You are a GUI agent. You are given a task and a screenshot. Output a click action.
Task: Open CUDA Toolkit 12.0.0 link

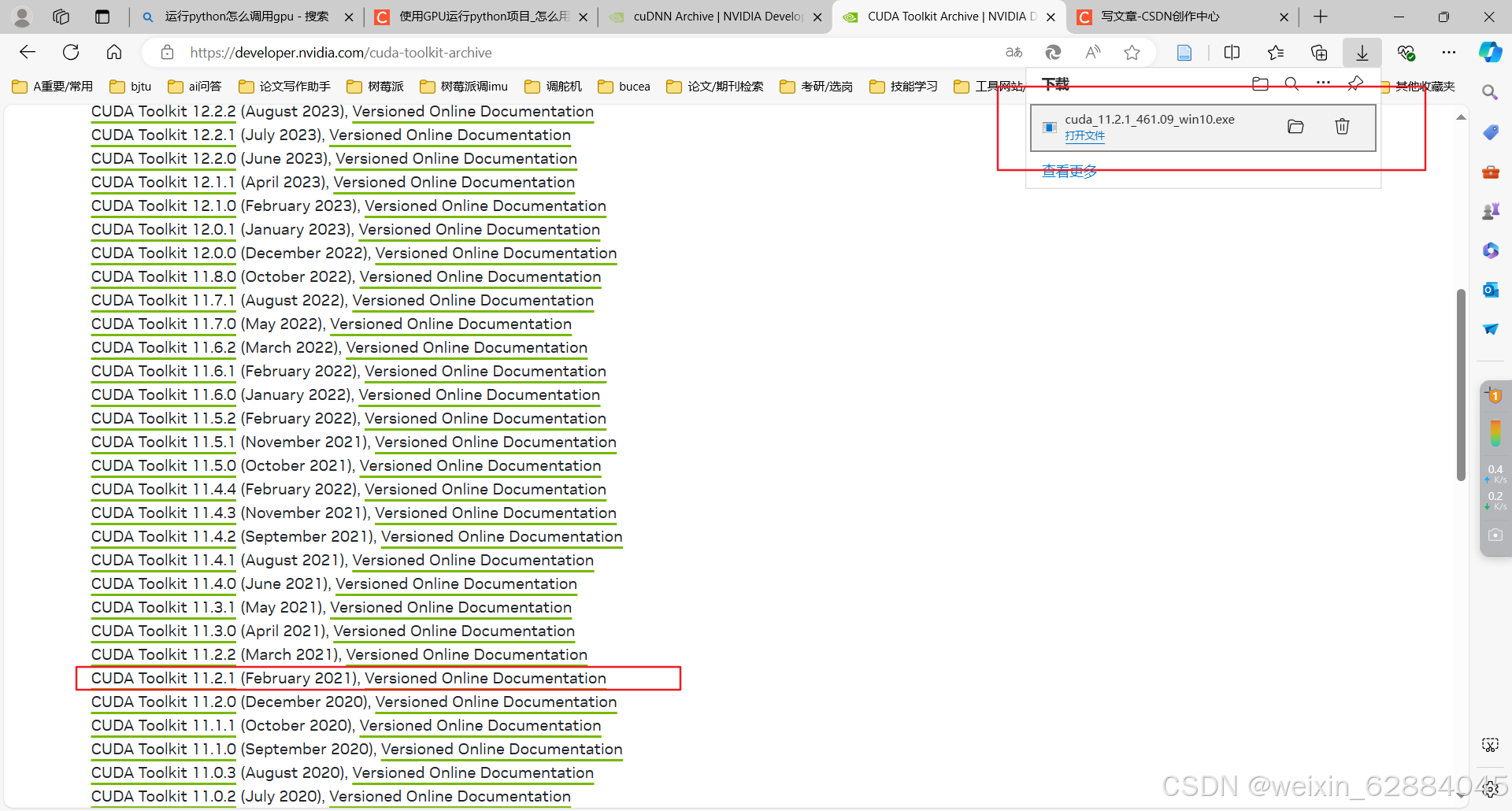[163, 253]
